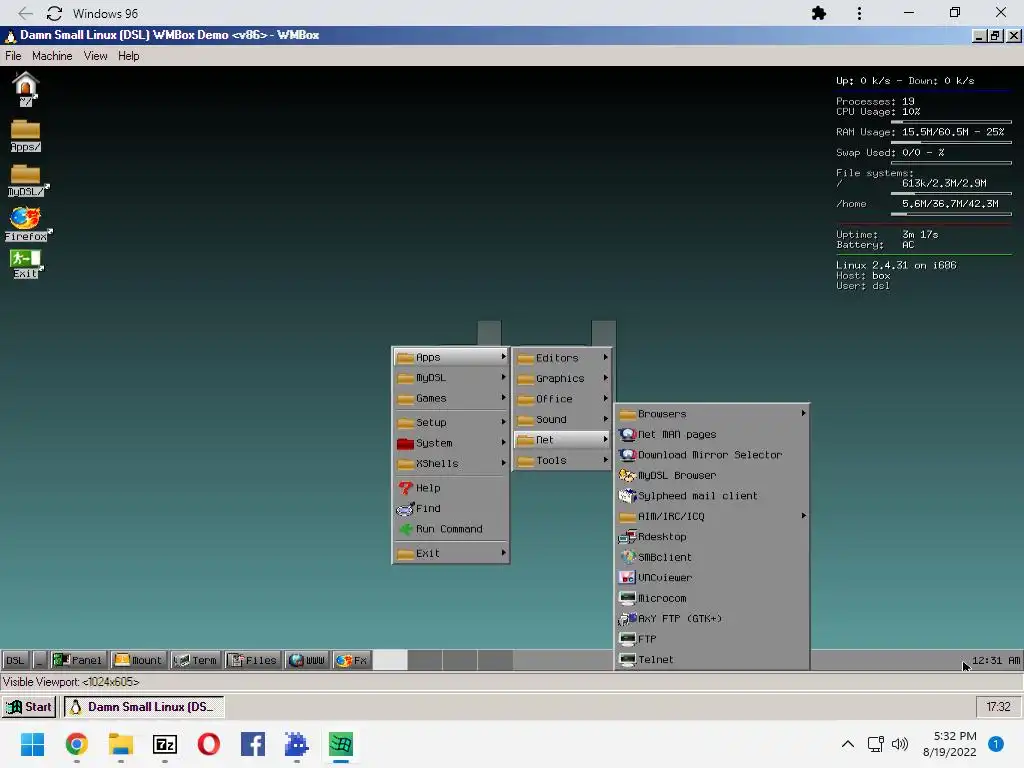This screenshot has width=1024, height=768.
Task: Expand the XShells submenu
Action: 451,464
